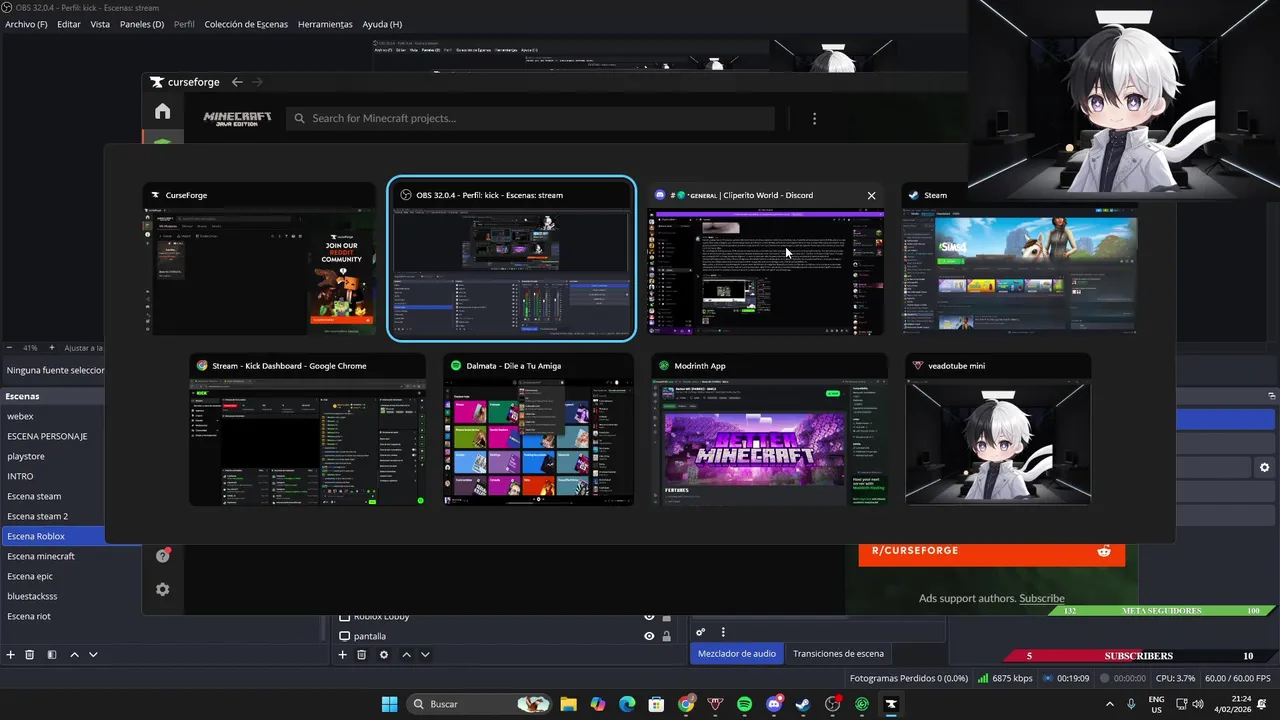The width and height of the screenshot is (1280, 720).
Task: Open CurseForge settings gear in sidebar
Action: [x=163, y=589]
